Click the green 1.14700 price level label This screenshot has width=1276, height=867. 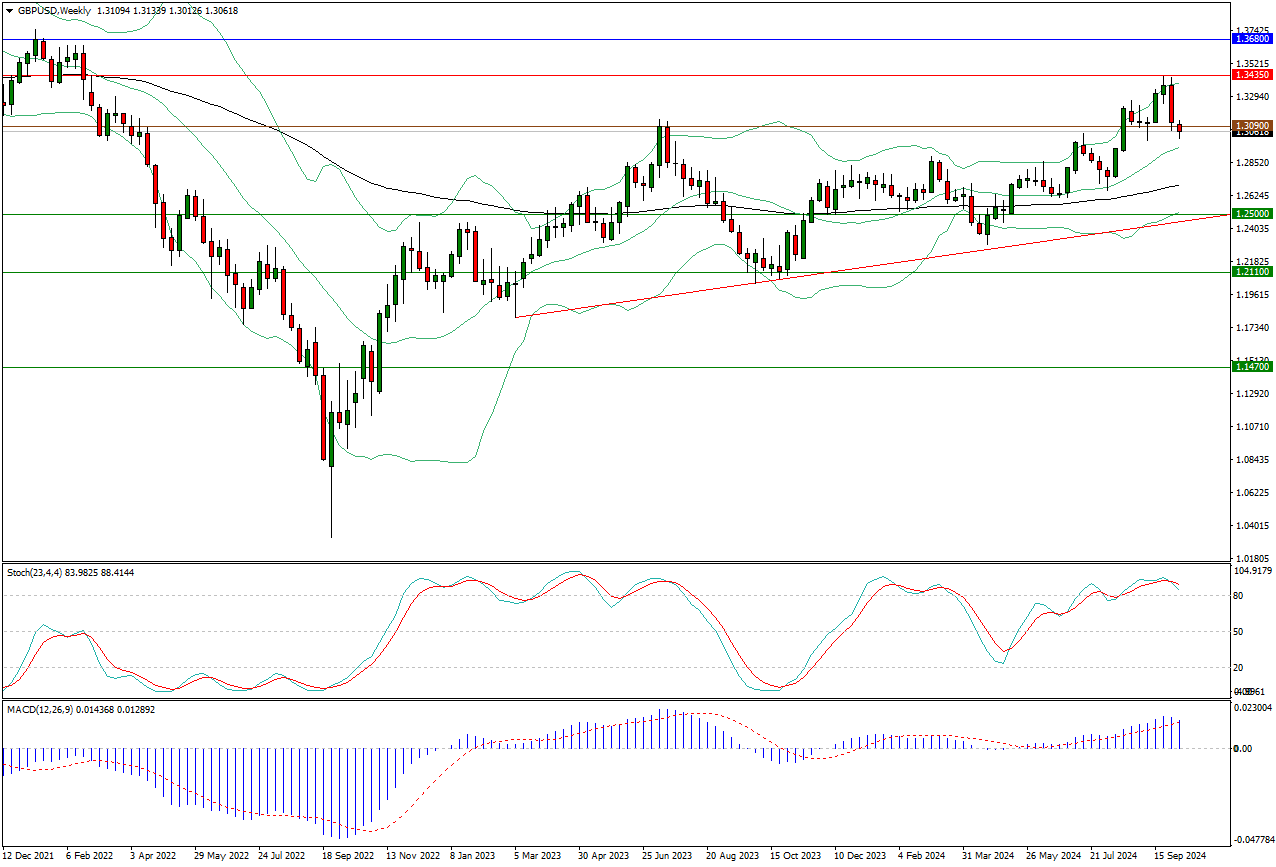(1252, 367)
